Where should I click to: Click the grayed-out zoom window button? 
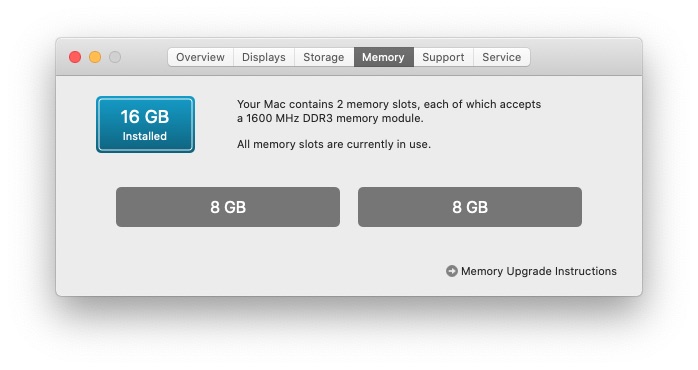pyautogui.click(x=115, y=57)
